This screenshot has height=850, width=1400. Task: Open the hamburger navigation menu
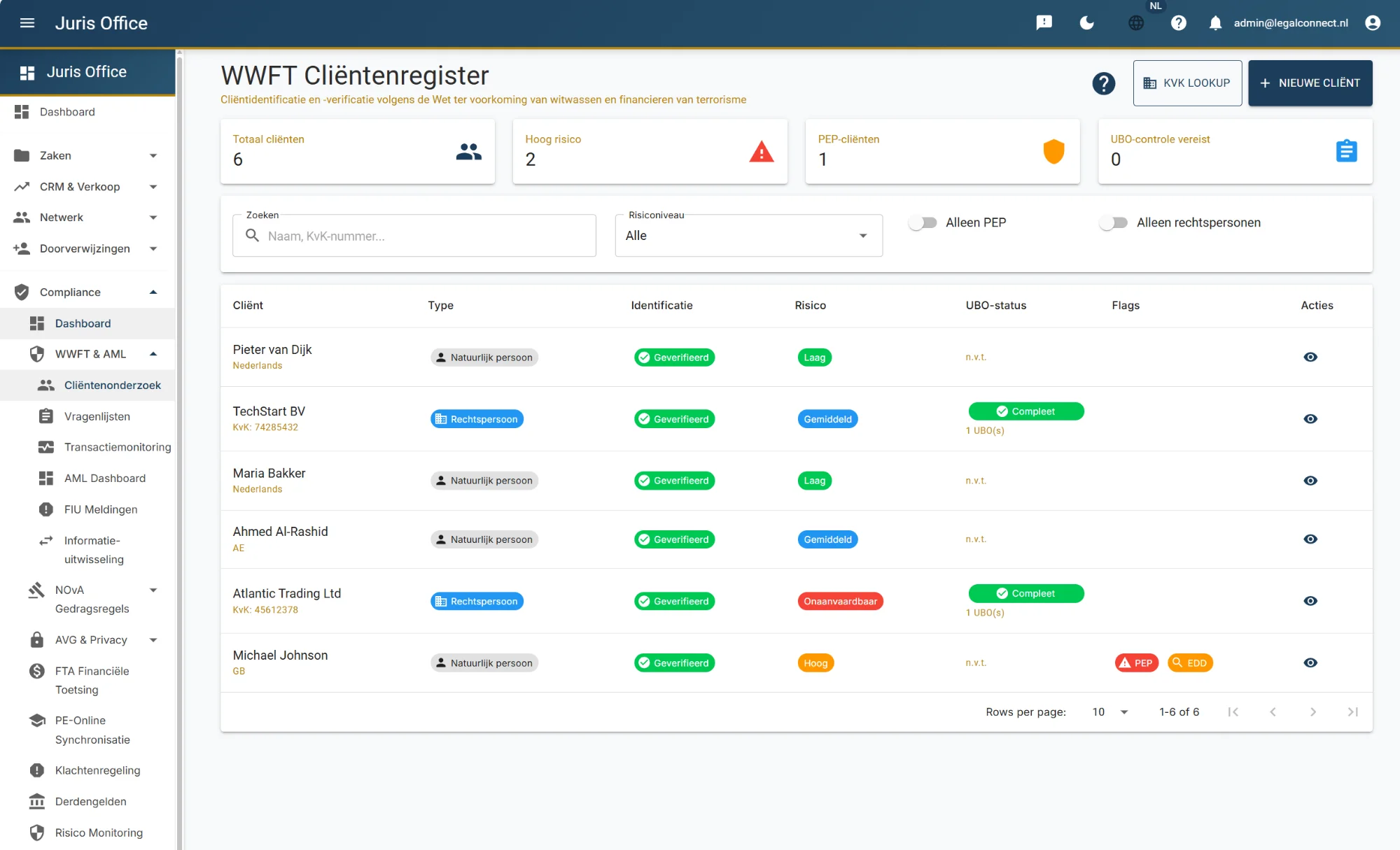point(27,23)
